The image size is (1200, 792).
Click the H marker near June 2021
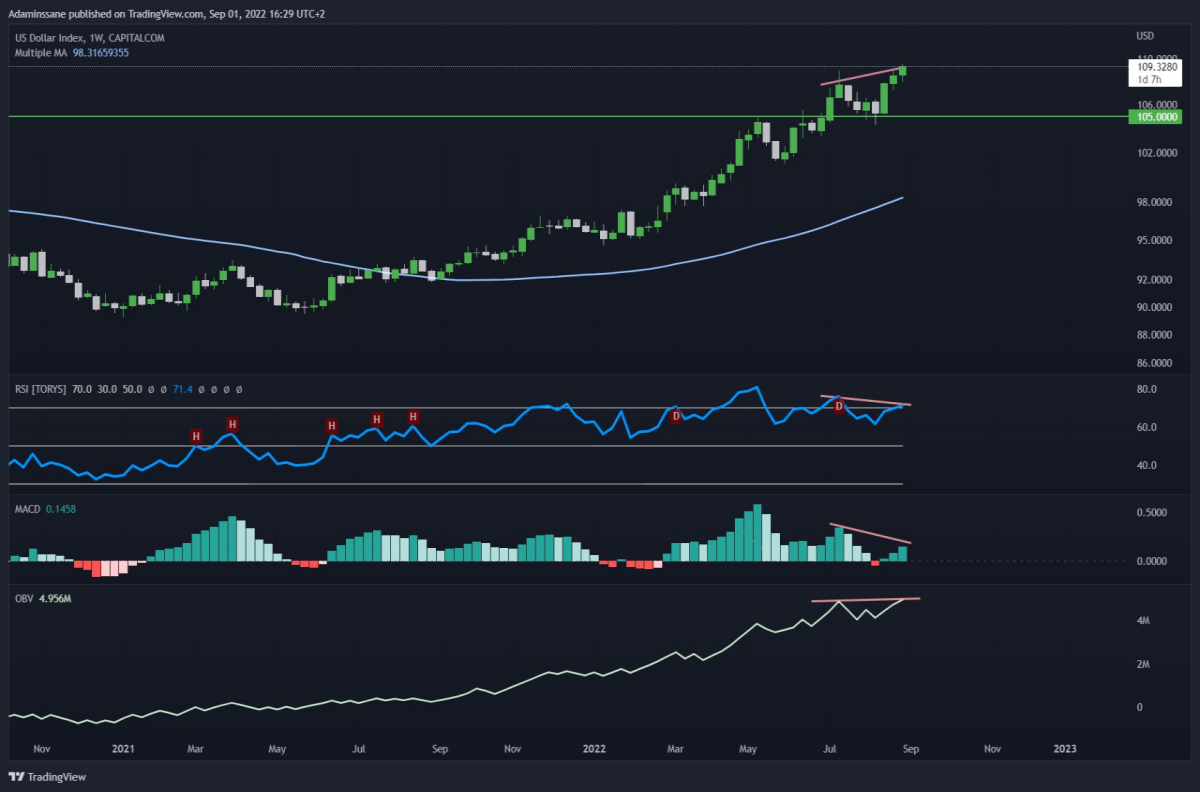(x=331, y=426)
